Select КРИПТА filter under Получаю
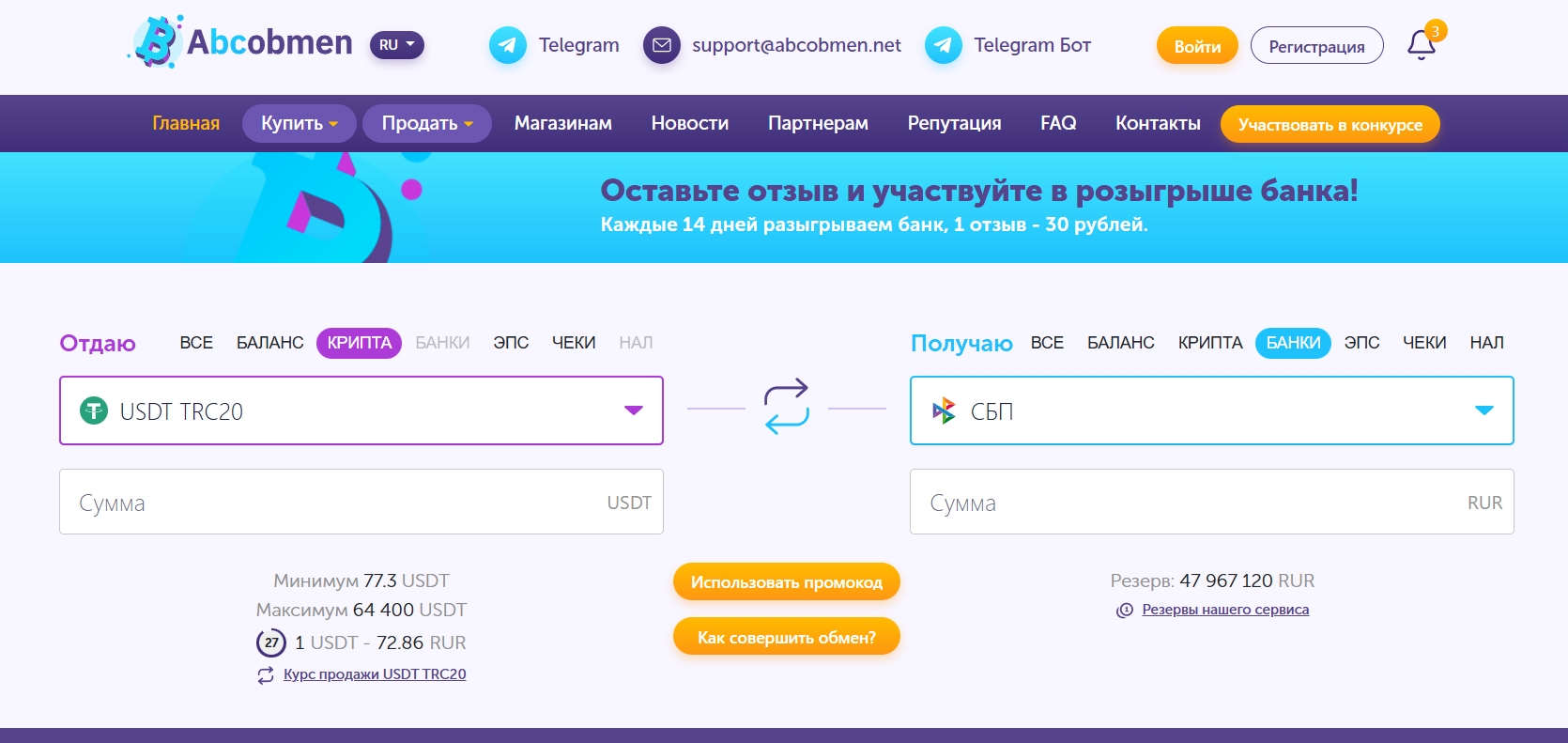The height and width of the screenshot is (743, 1568). (x=1210, y=343)
